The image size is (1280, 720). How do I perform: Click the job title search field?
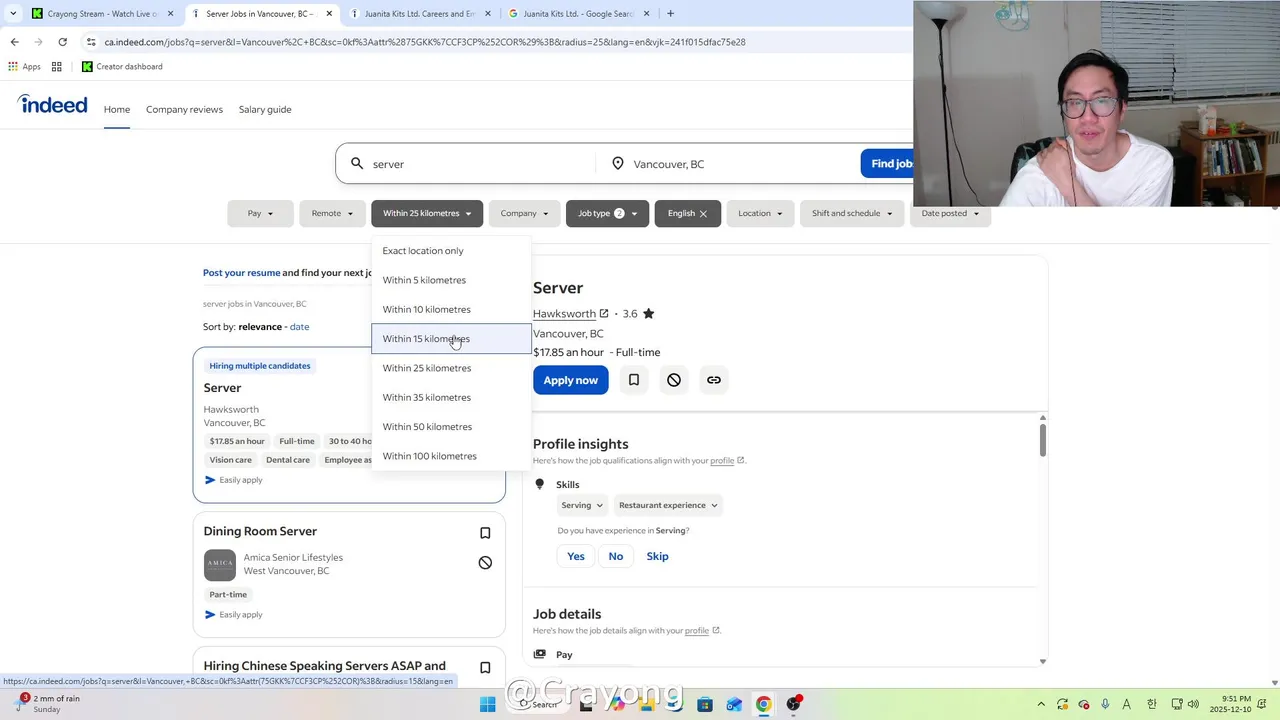tap(466, 164)
